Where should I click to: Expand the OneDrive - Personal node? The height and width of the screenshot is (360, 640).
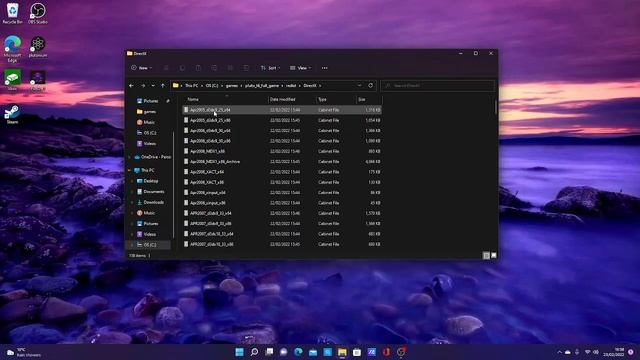click(x=130, y=157)
